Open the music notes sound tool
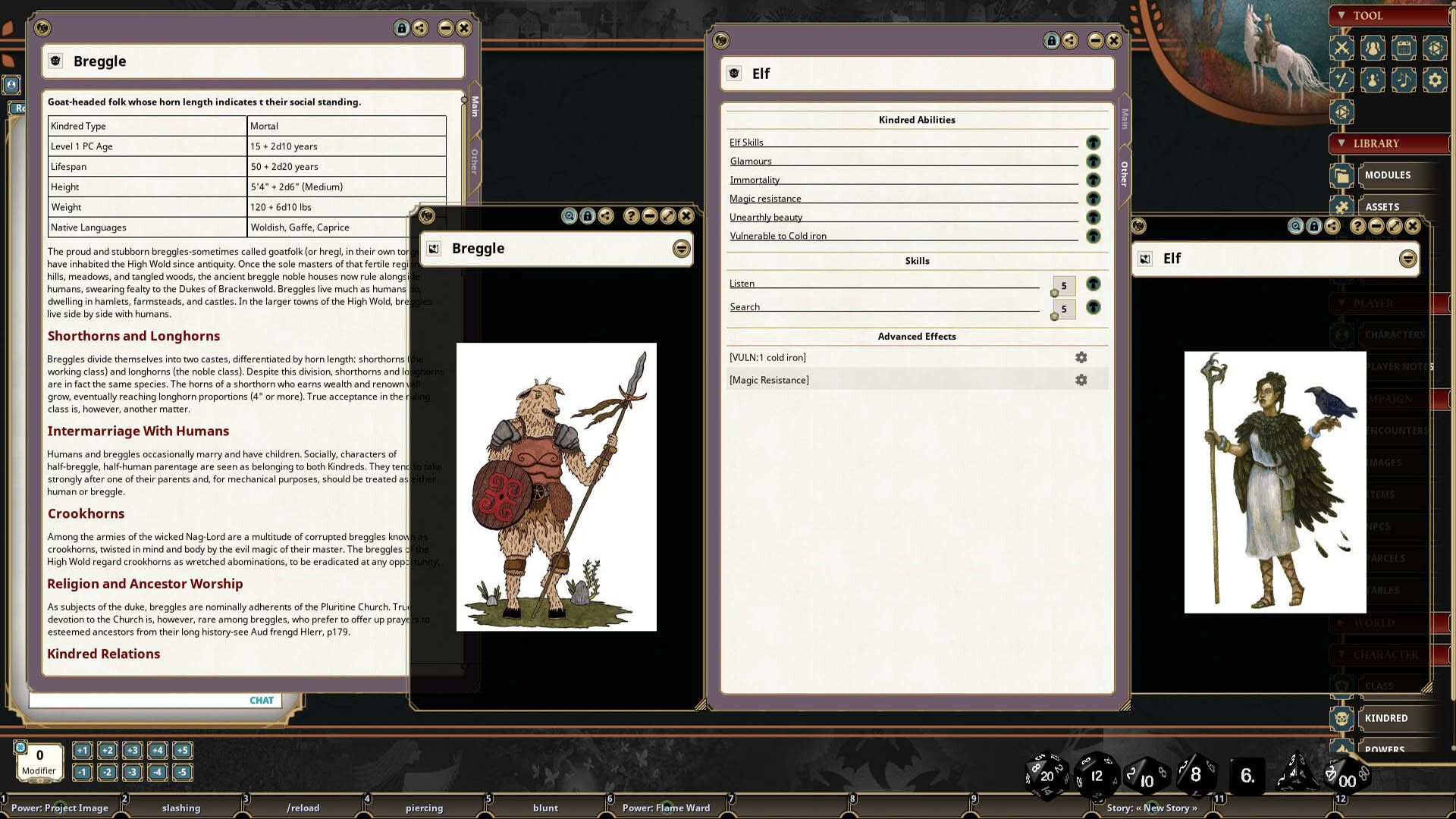Viewport: 1456px width, 819px height. pyautogui.click(x=1404, y=80)
